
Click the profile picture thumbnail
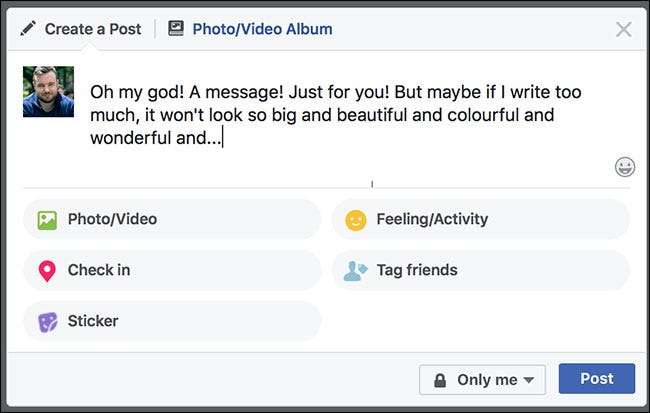point(49,92)
